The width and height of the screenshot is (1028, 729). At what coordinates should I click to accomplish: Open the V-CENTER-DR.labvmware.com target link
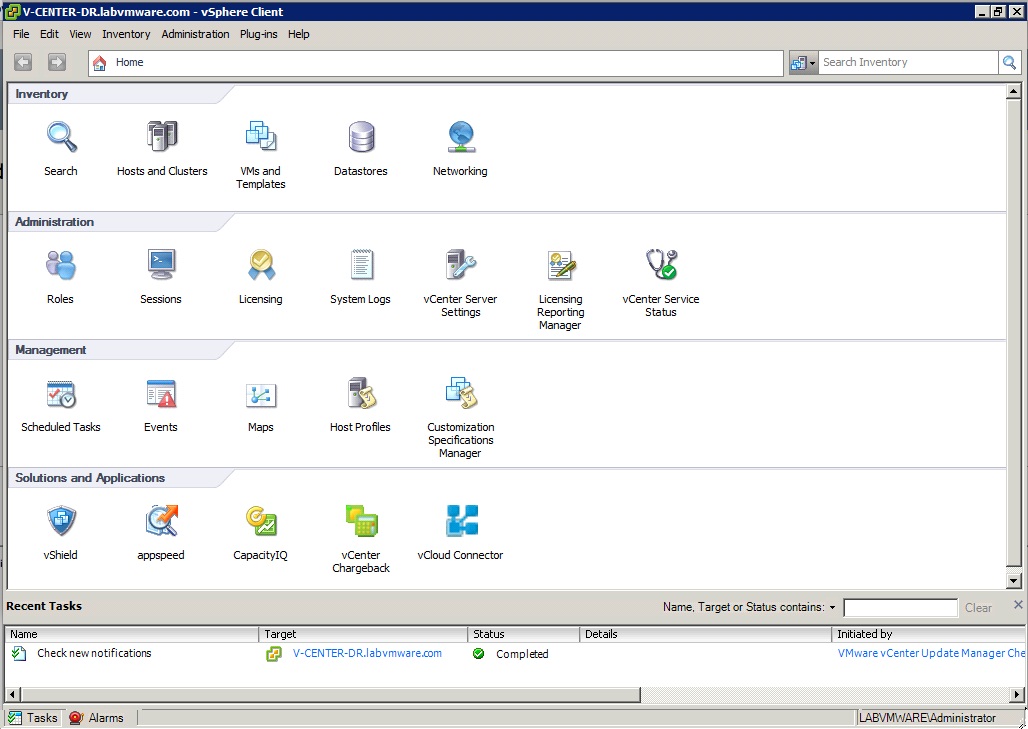tap(367, 653)
